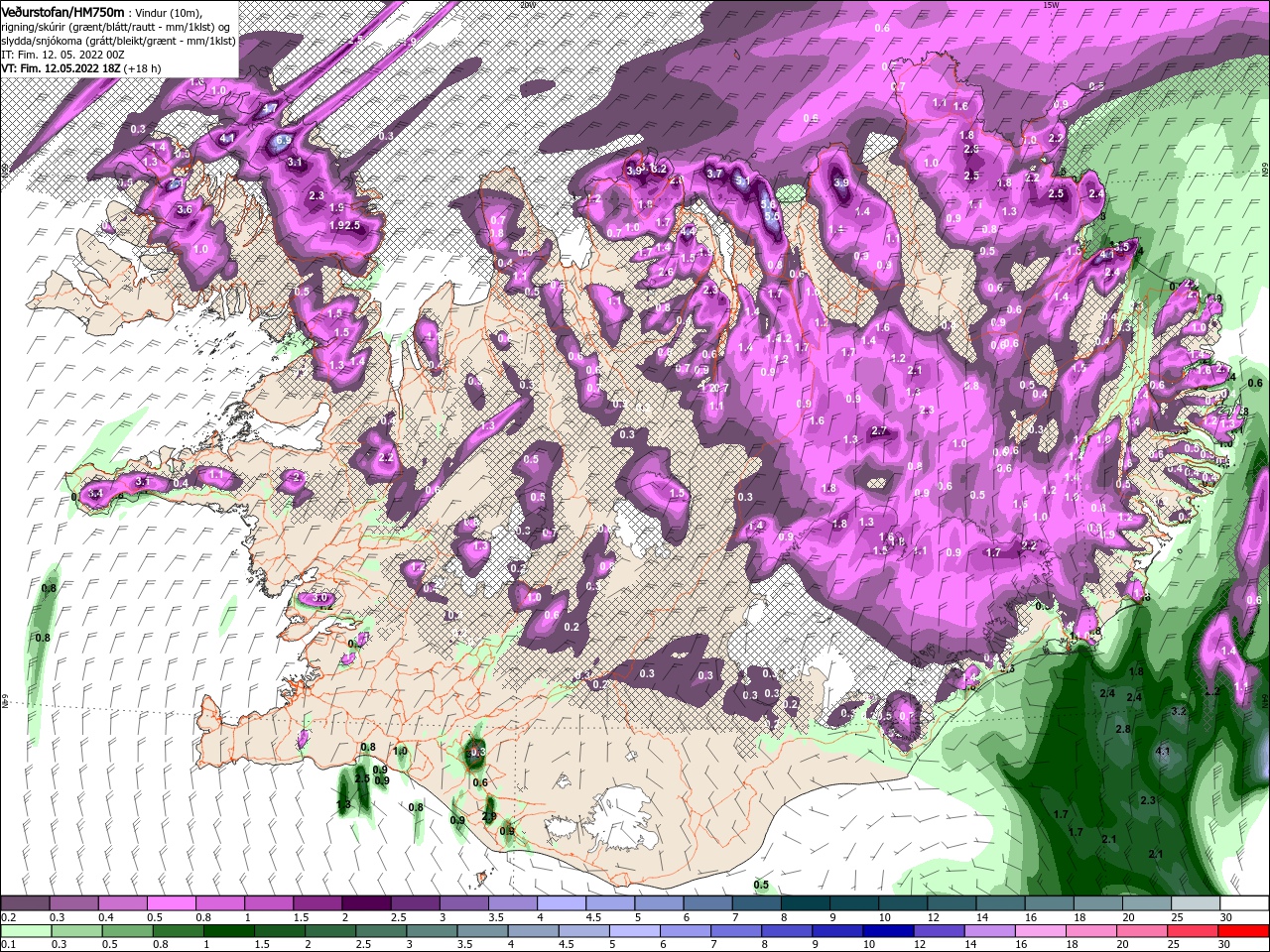
Task: Select snow-scale swatch between 4 and 4.5
Action: tap(562, 903)
